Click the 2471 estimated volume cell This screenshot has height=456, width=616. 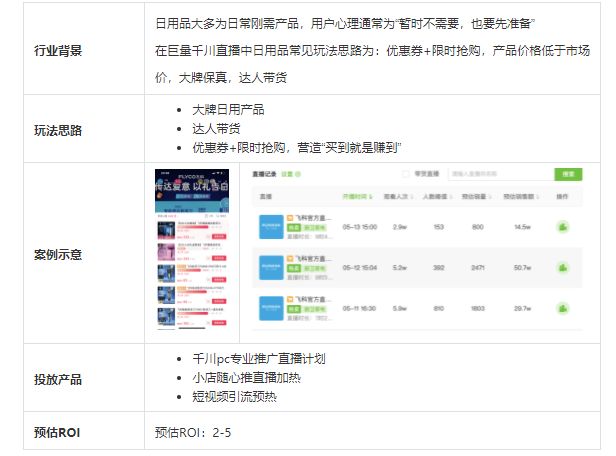pyautogui.click(x=478, y=268)
